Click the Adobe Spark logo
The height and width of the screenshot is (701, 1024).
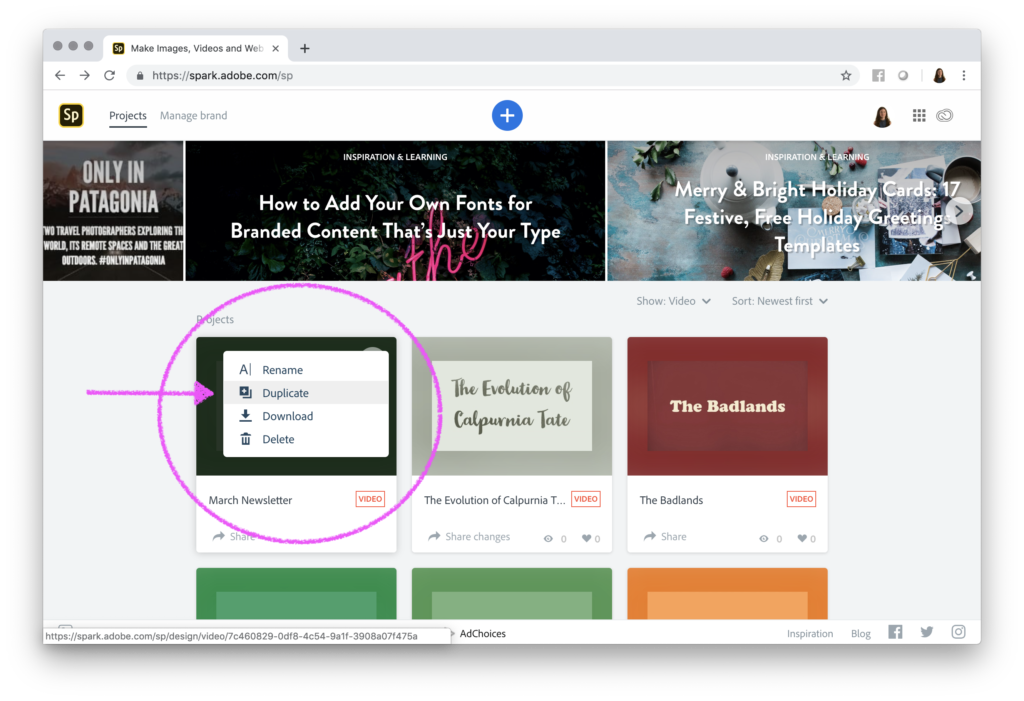point(71,115)
